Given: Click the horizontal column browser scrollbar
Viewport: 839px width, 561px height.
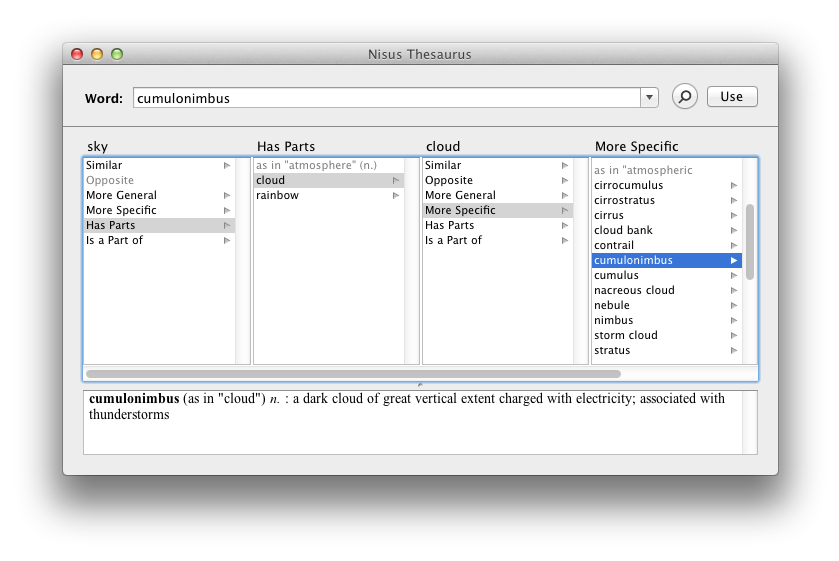Looking at the screenshot, I should point(353,374).
